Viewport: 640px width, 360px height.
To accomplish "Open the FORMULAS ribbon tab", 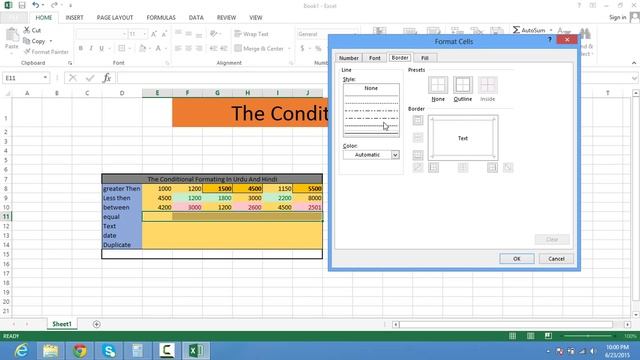I will pos(161,18).
